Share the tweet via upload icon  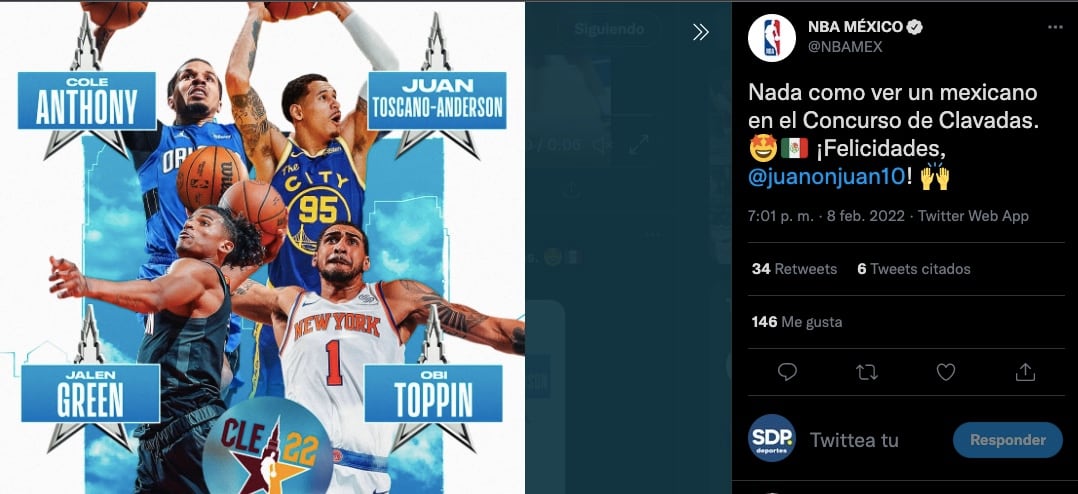[x=1025, y=372]
